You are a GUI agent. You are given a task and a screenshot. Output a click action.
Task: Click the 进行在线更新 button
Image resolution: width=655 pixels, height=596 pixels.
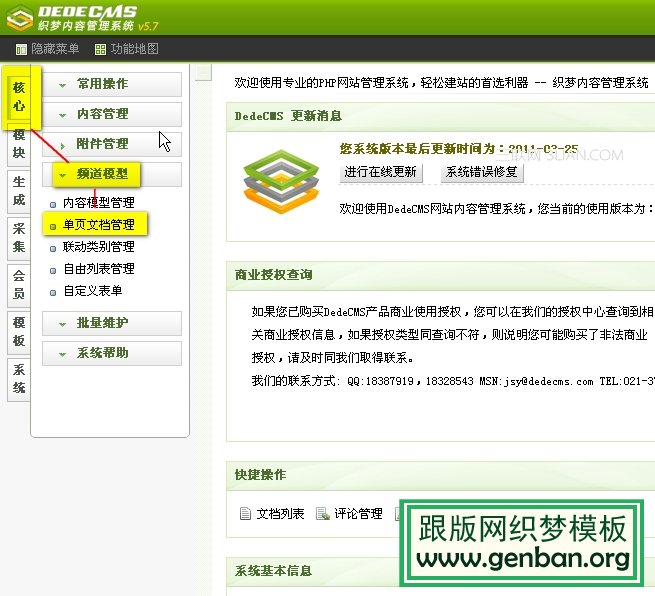381,172
